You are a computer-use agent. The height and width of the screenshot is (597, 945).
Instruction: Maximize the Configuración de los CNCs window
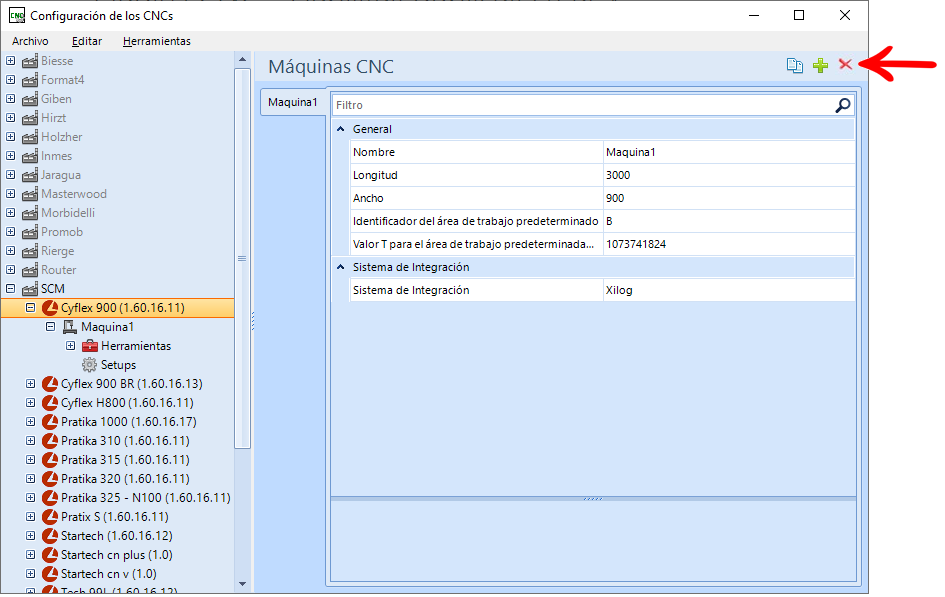coord(799,15)
